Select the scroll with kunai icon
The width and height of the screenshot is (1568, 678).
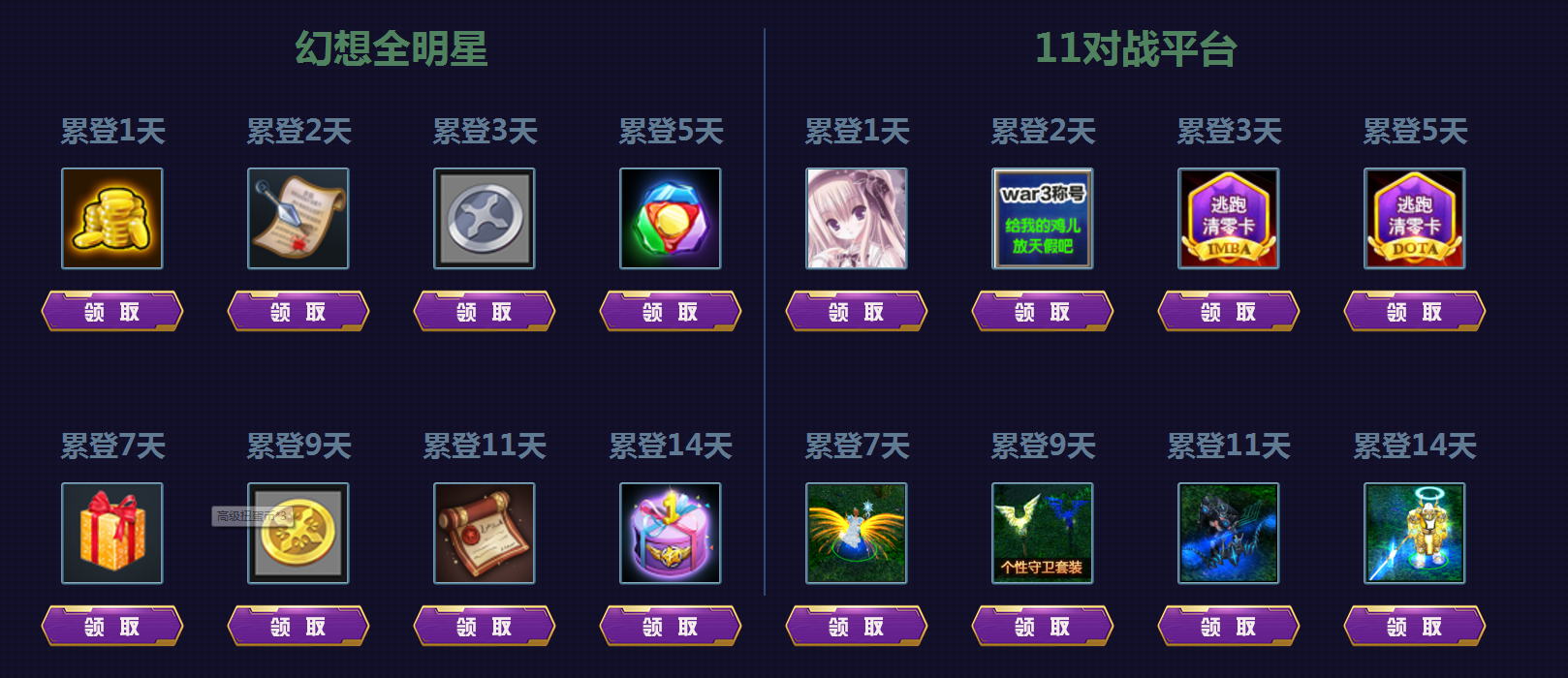(x=298, y=218)
